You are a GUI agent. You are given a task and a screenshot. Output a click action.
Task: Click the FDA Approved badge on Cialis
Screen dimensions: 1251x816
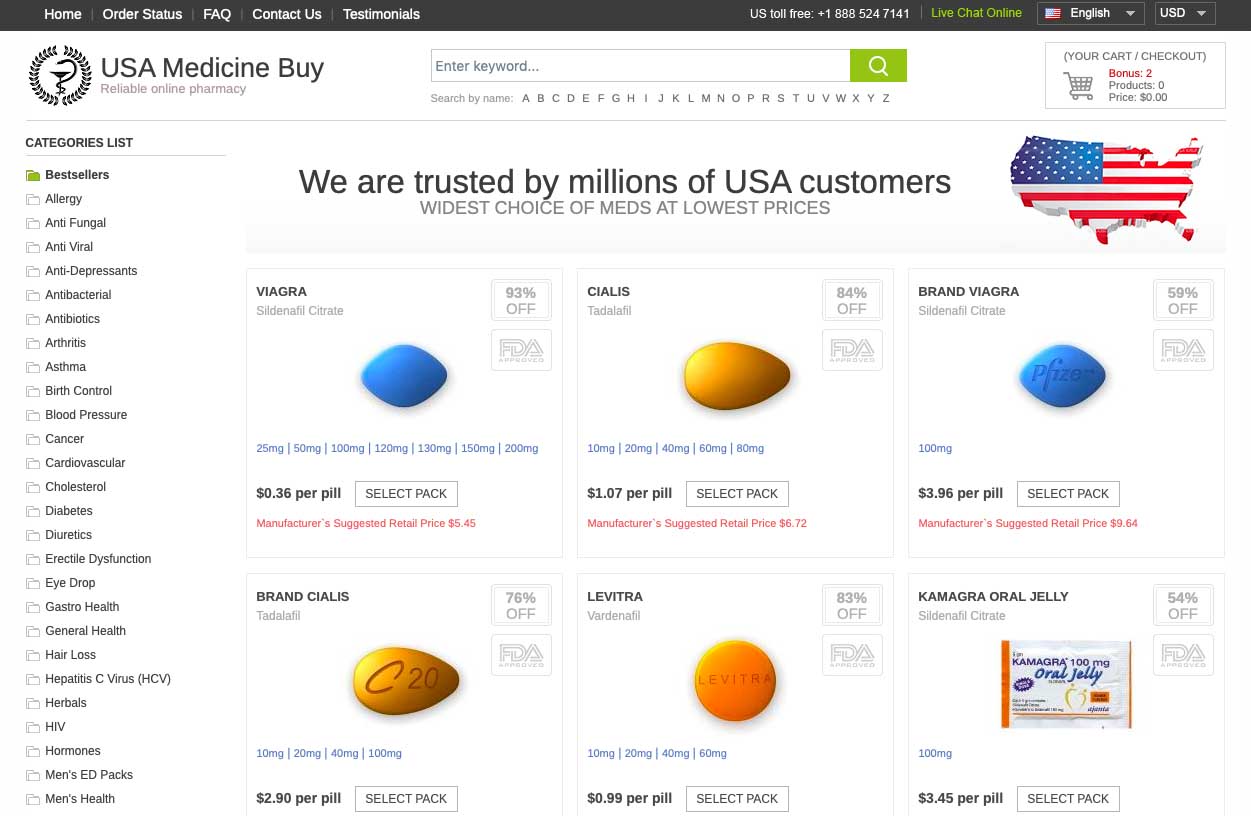[852, 350]
